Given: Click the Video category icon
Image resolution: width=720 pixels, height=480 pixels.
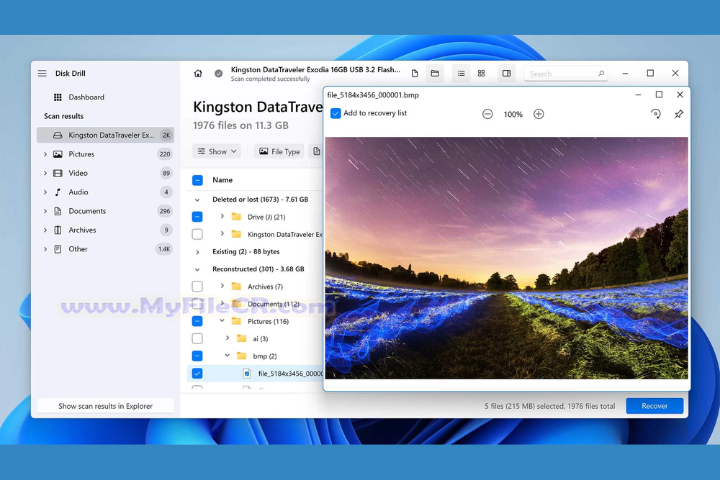Looking at the screenshot, I should coord(57,173).
